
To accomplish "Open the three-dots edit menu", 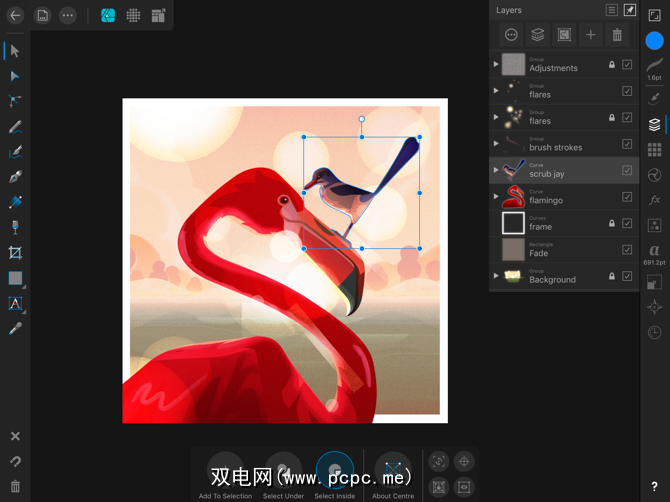I will point(68,16).
